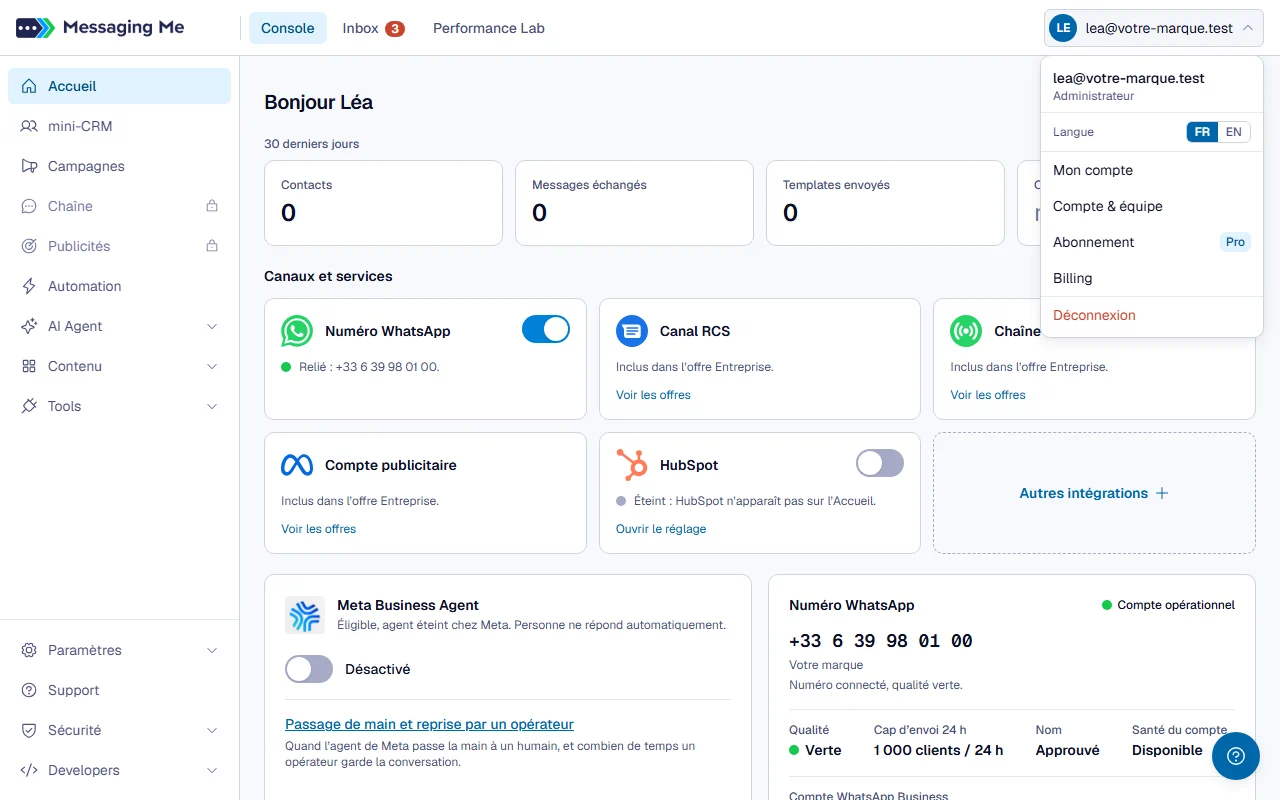Open the Inbox tab
The width and height of the screenshot is (1280, 800).
pos(373,28)
